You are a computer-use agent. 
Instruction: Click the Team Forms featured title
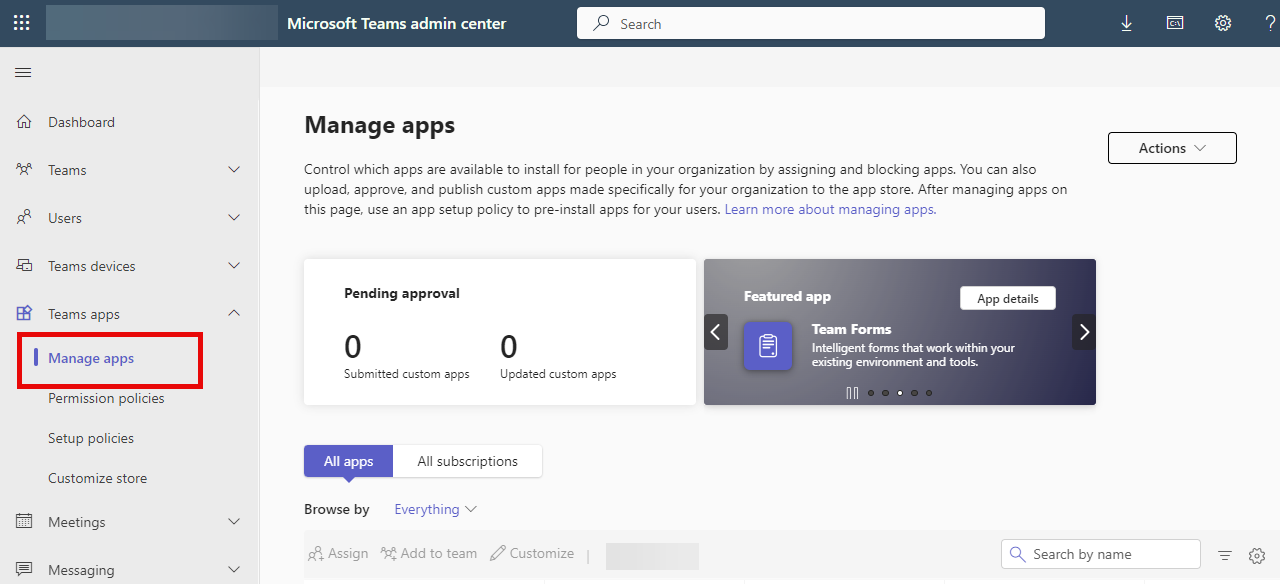851,329
